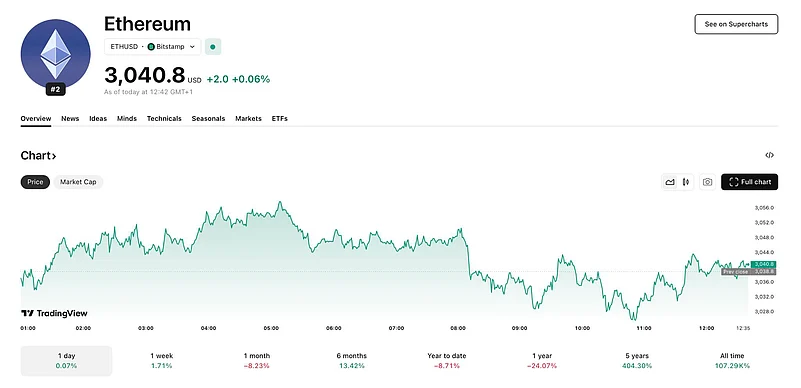Screen dimensions: 801x388
Task: Click the #2 rank badge
Action: click(x=56, y=90)
